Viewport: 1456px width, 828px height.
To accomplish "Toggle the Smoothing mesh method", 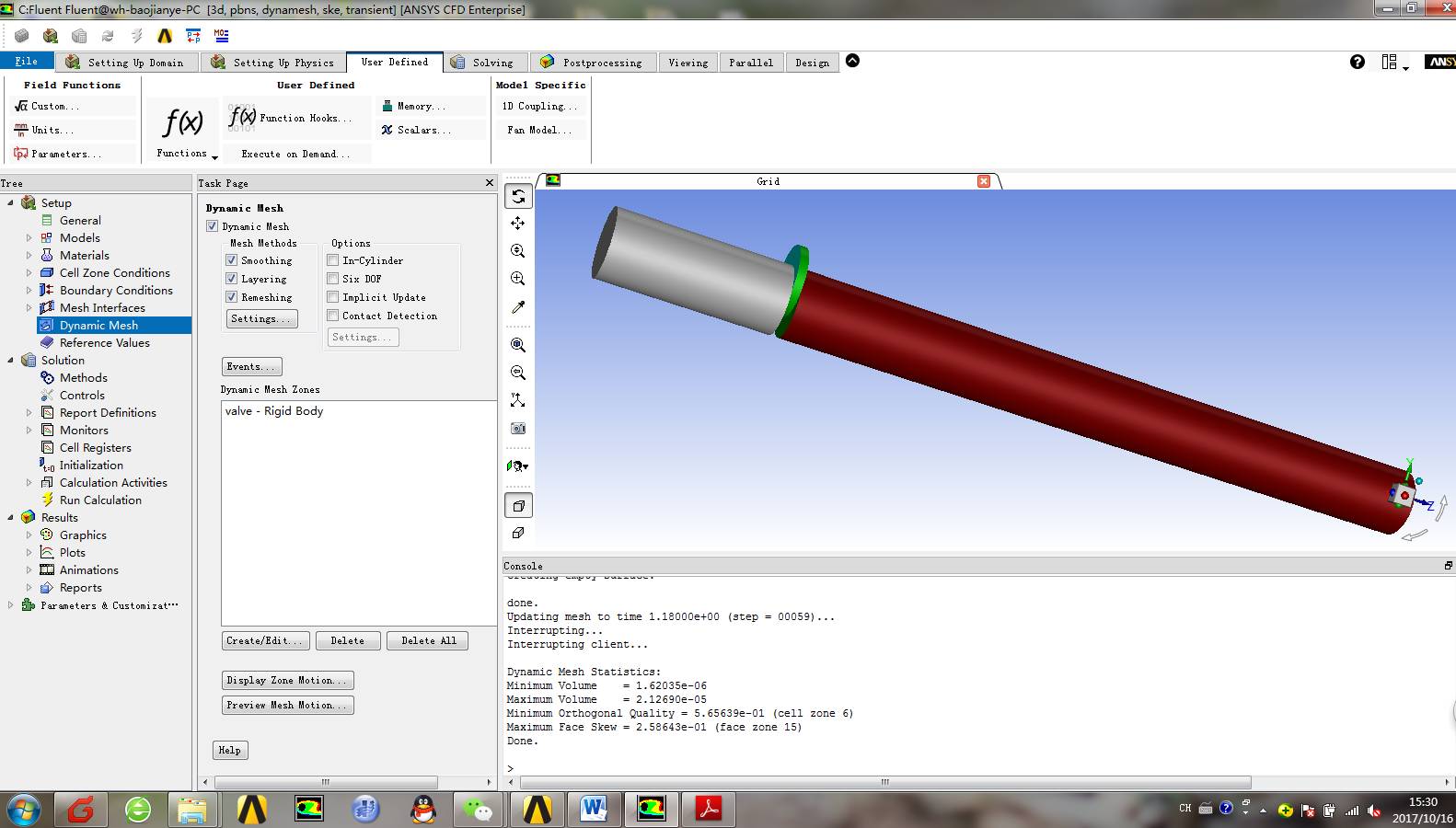I will (232, 260).
